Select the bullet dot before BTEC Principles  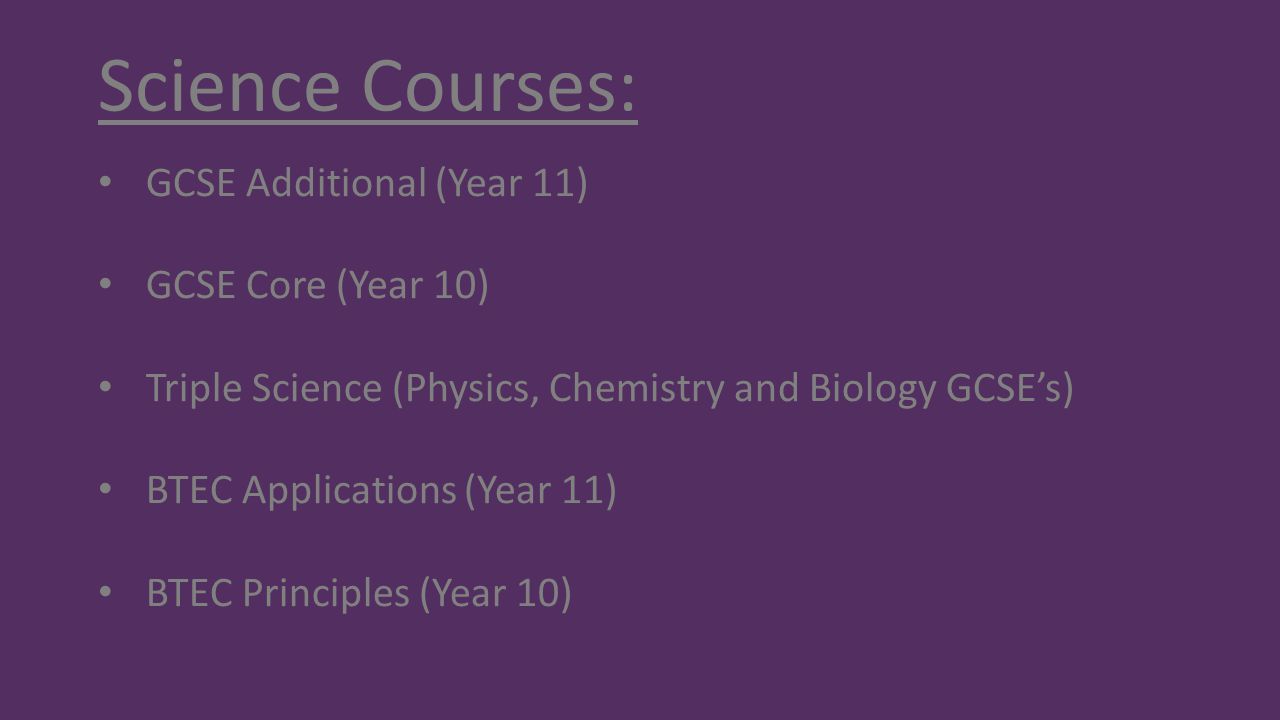[108, 592]
